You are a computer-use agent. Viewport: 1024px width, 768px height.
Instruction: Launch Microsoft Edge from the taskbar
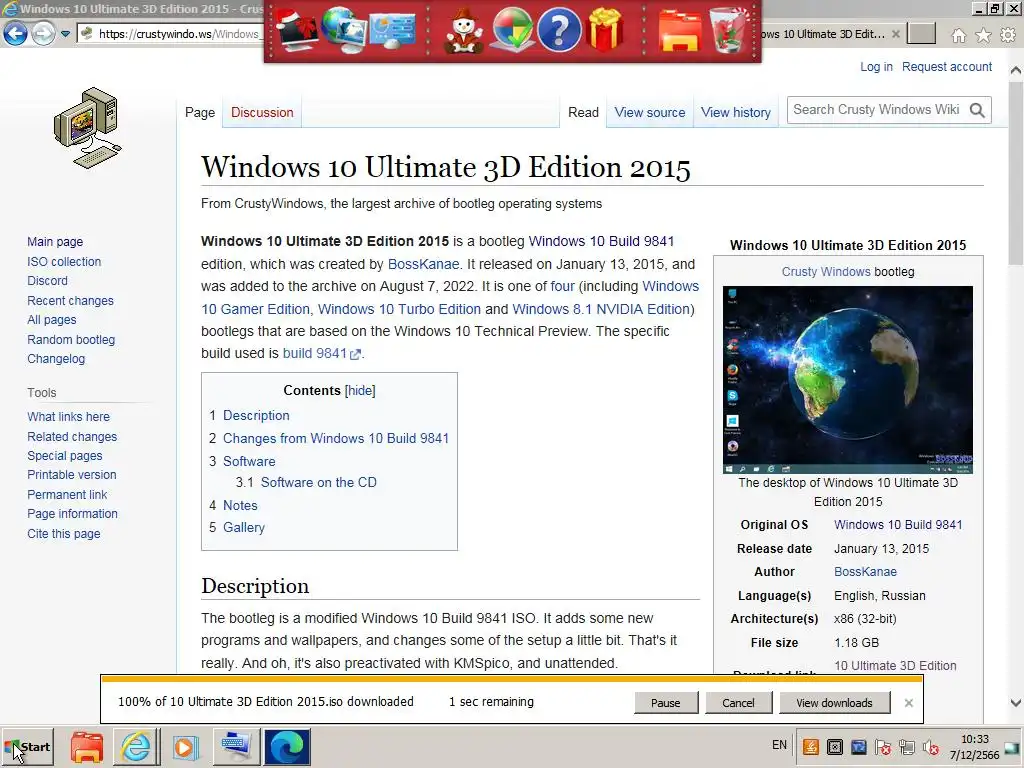click(x=287, y=746)
